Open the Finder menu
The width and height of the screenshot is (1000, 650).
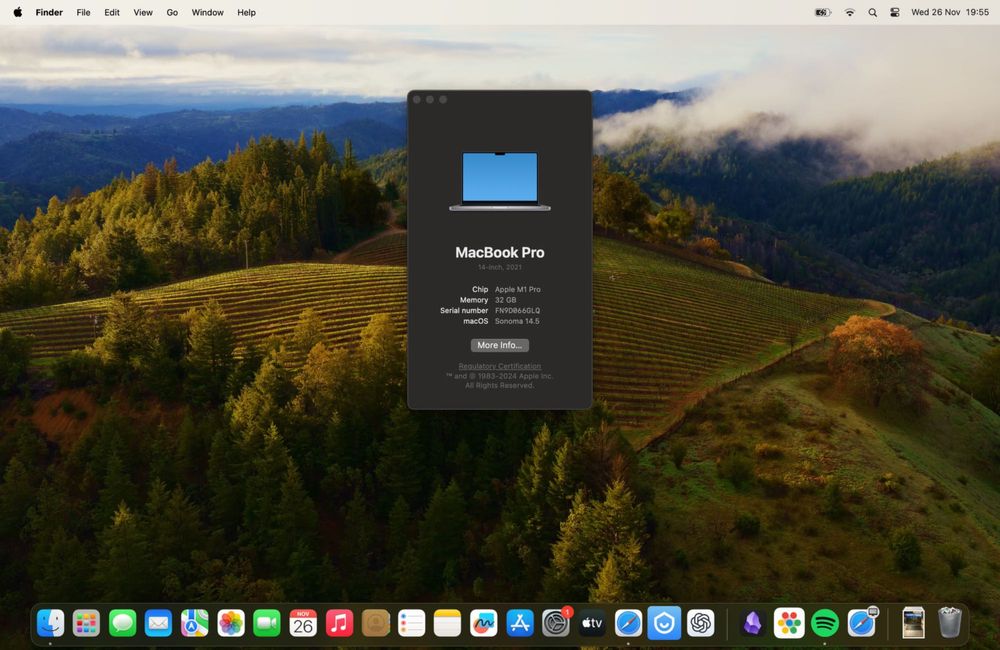click(x=49, y=12)
